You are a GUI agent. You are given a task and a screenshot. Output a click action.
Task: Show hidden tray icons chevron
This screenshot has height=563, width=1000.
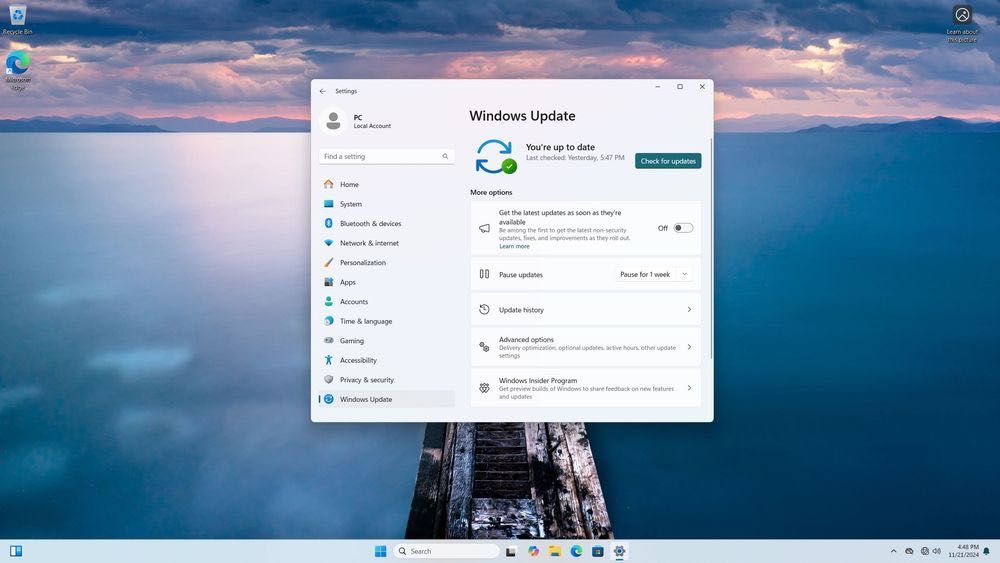(893, 551)
